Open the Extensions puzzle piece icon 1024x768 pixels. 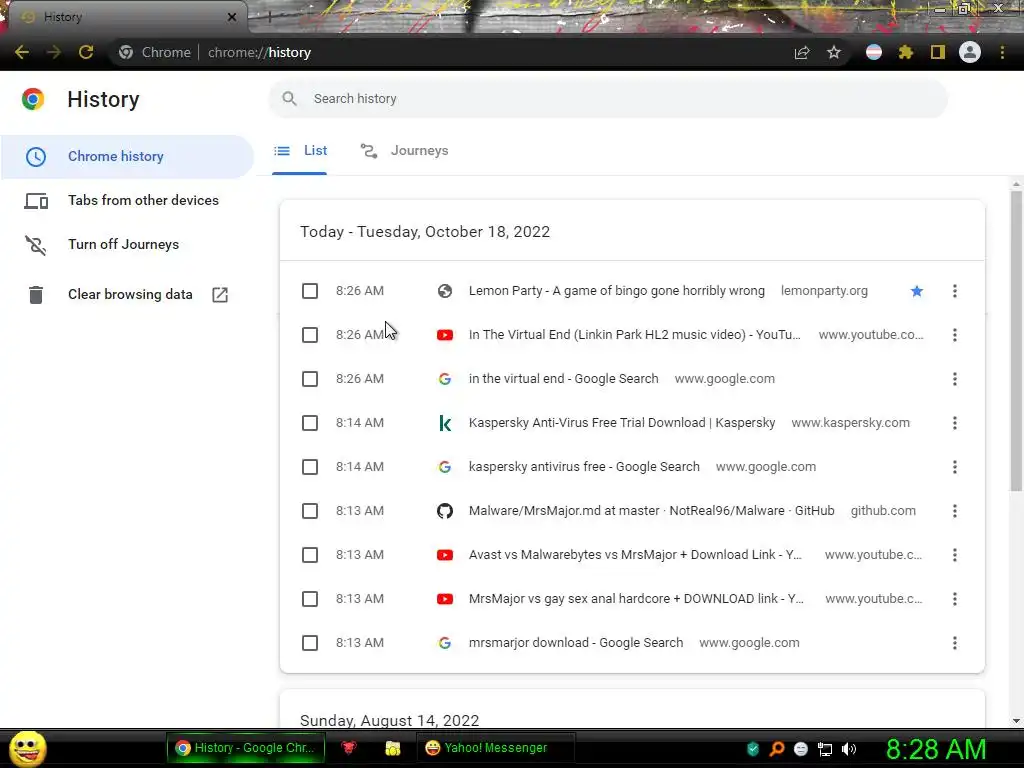[906, 52]
